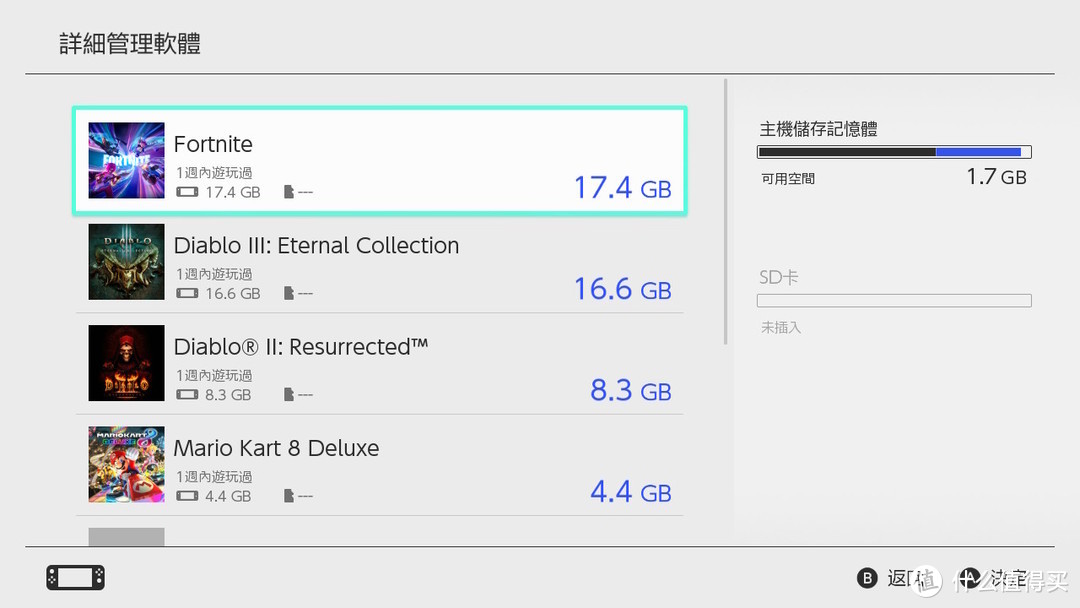The height and width of the screenshot is (608, 1080).
Task: Click SD card icon in Diablo III row
Action: [x=289, y=293]
